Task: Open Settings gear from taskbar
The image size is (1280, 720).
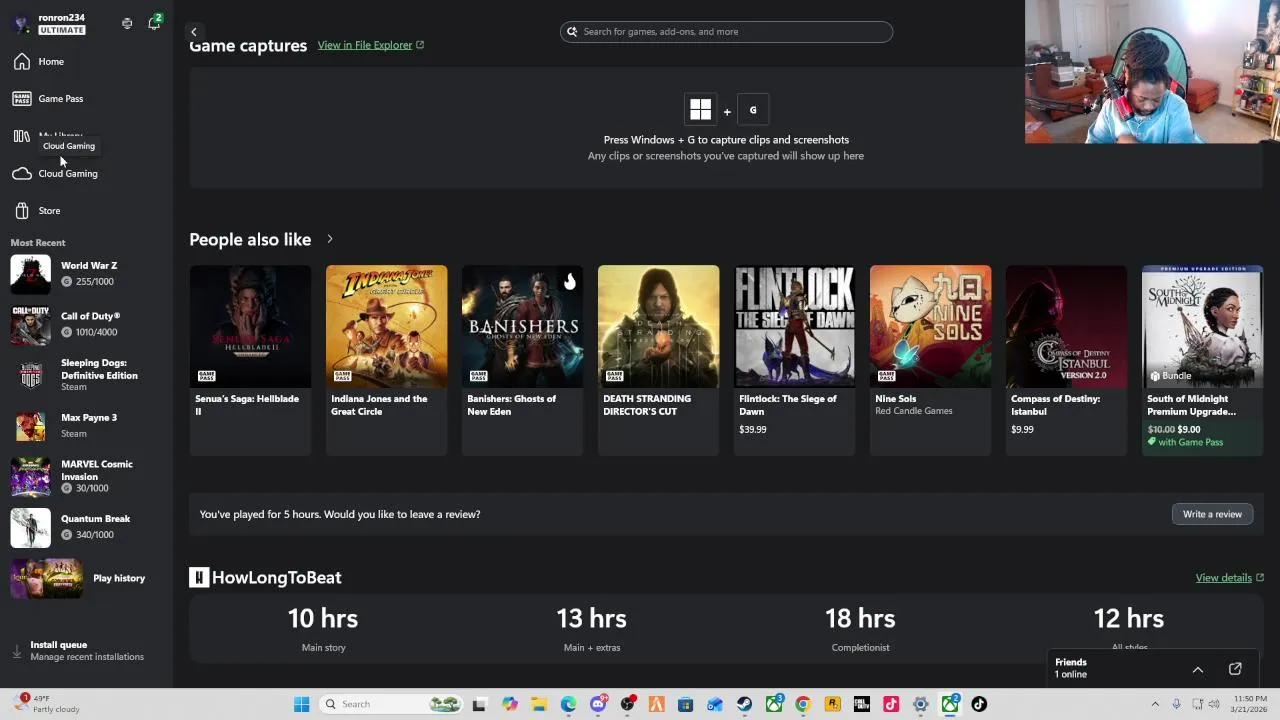Action: click(921, 704)
